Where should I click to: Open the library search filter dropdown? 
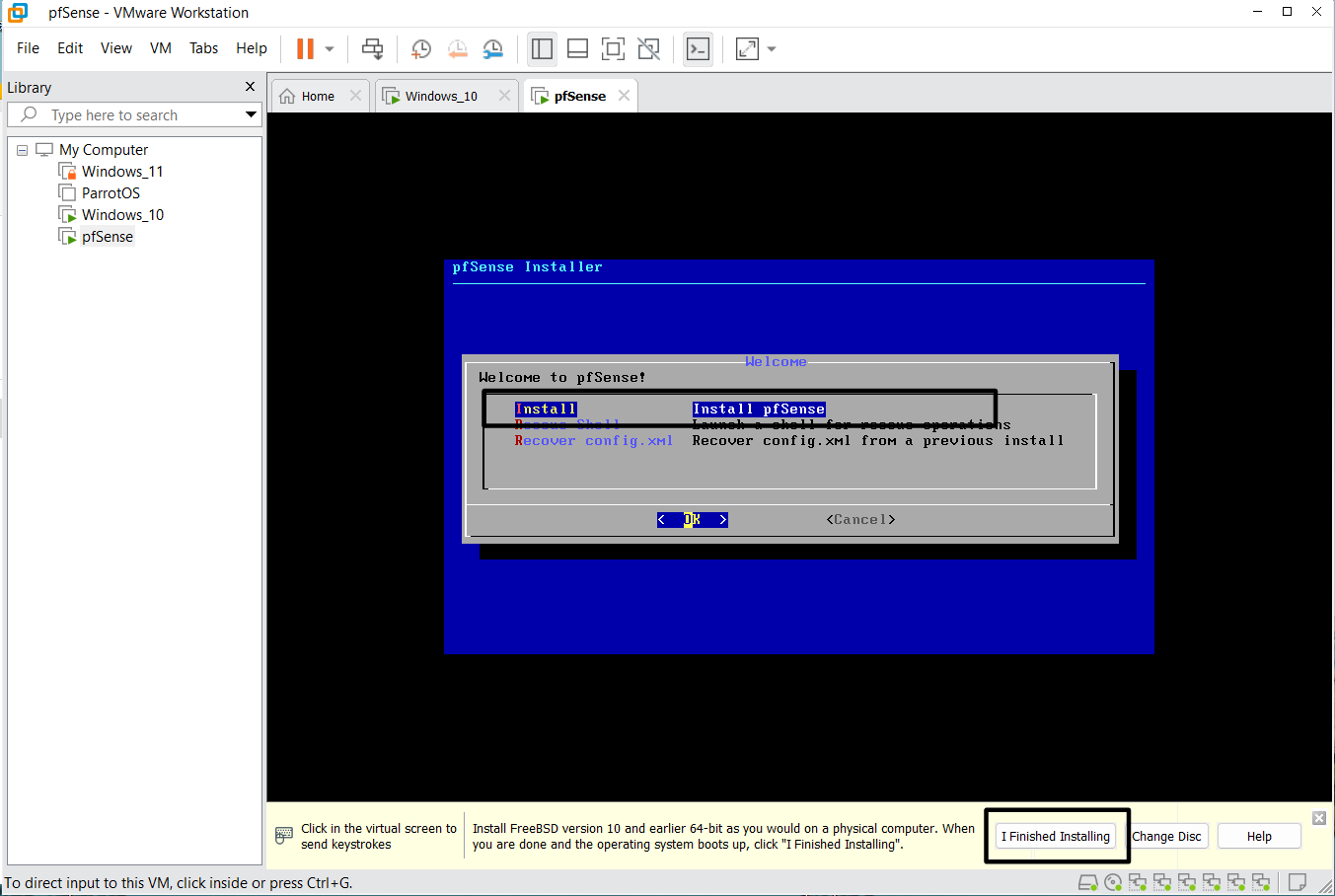[x=251, y=114]
